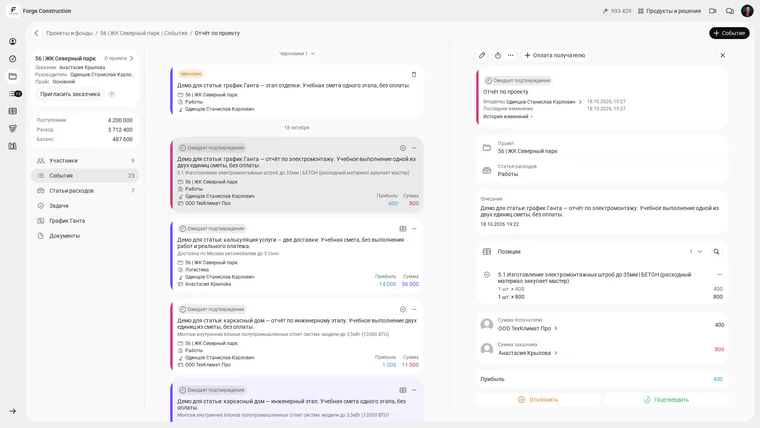Viewport: 760px width, 428px height.
Task: Open more options on position 5.1 row
Action: pyautogui.click(x=719, y=274)
